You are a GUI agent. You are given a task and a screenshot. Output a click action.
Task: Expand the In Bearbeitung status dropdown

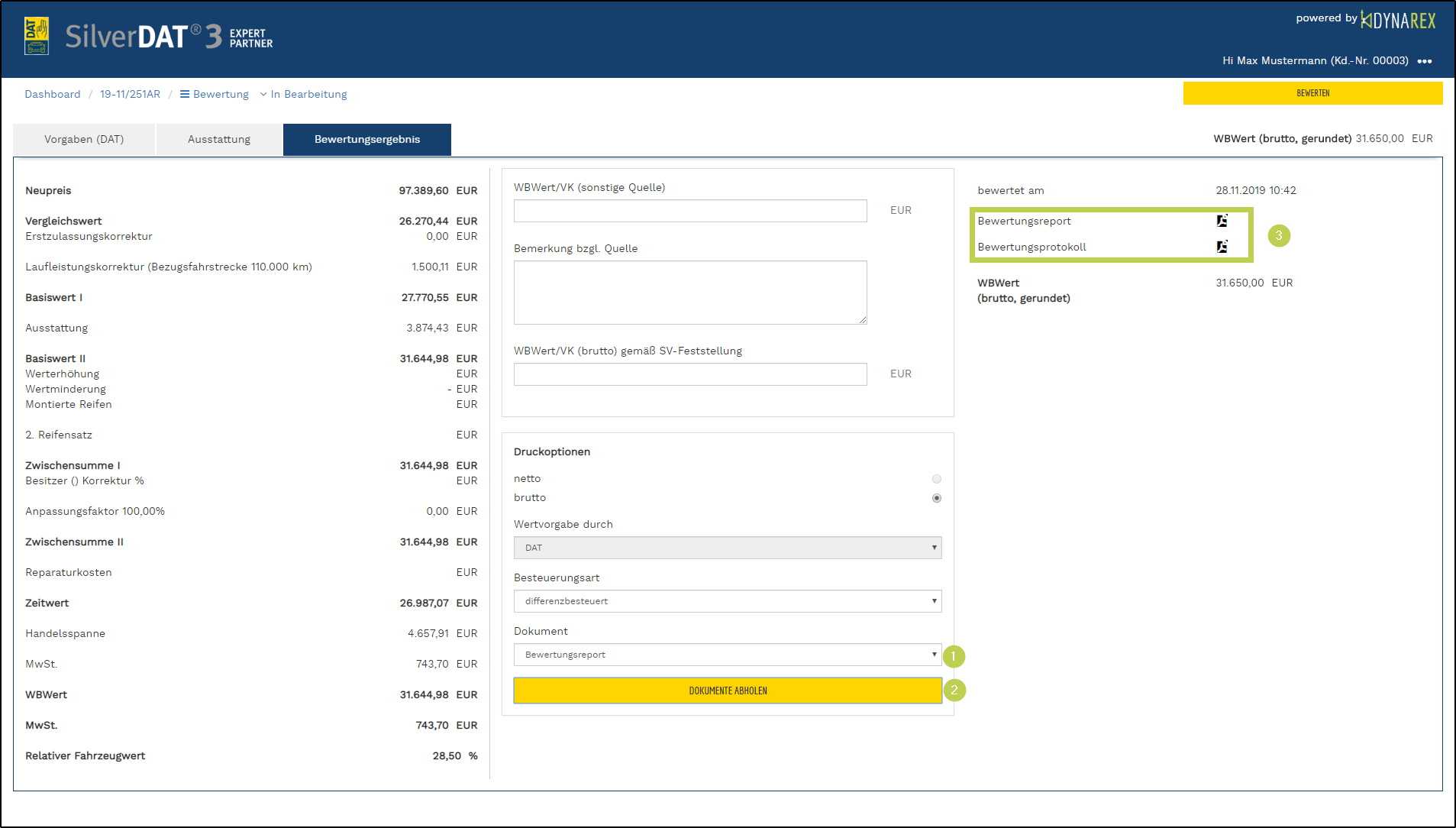[x=303, y=94]
